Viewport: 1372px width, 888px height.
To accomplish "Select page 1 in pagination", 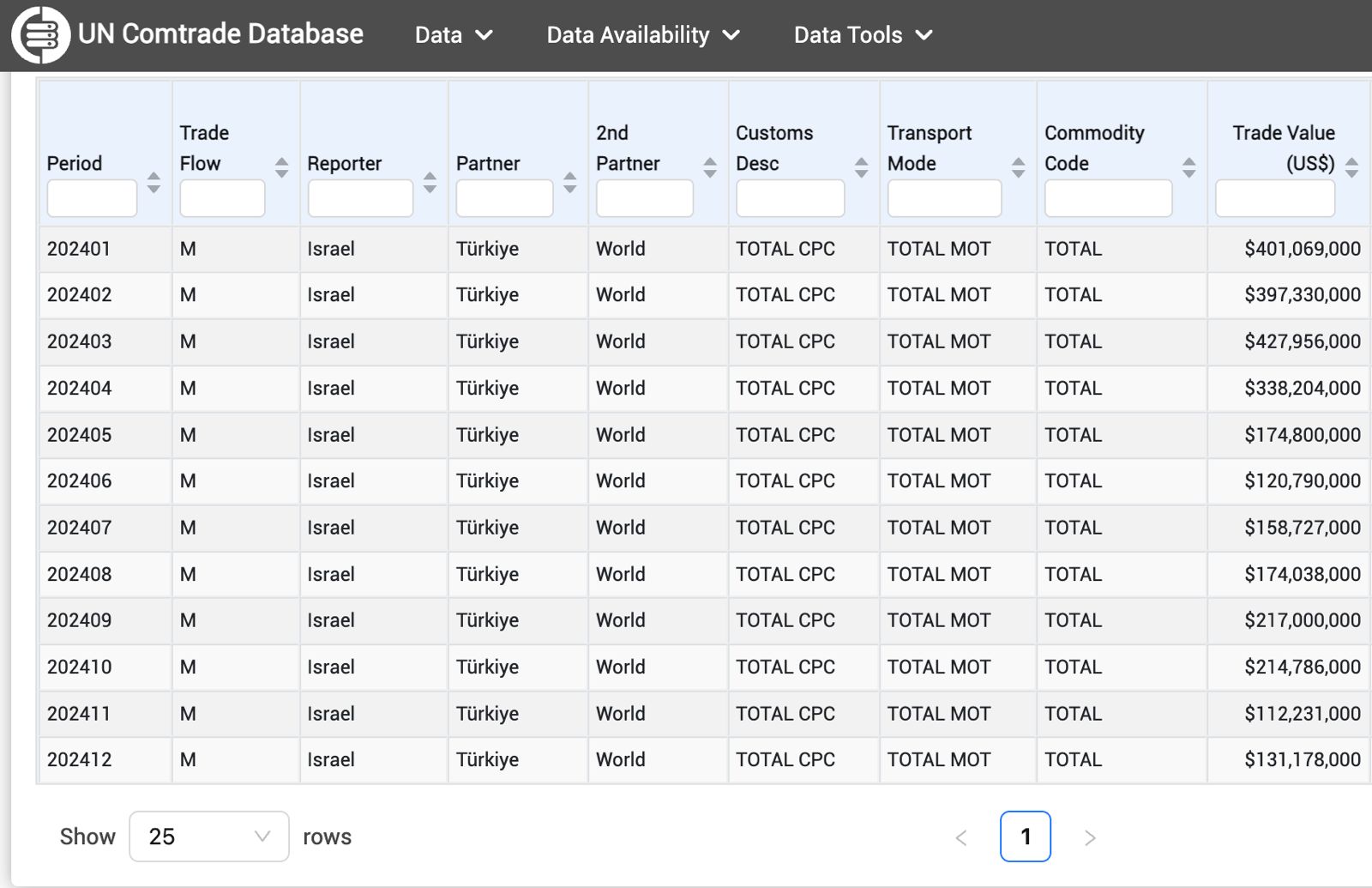I will coord(1025,837).
